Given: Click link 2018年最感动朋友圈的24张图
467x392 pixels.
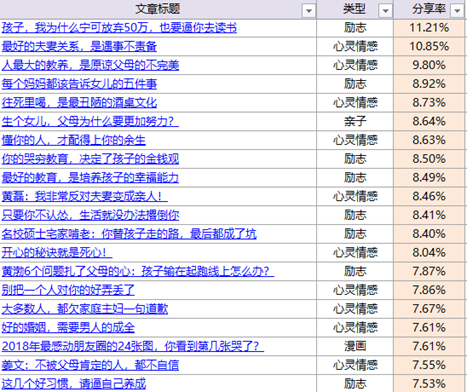Looking at the screenshot, I should coord(133,346).
